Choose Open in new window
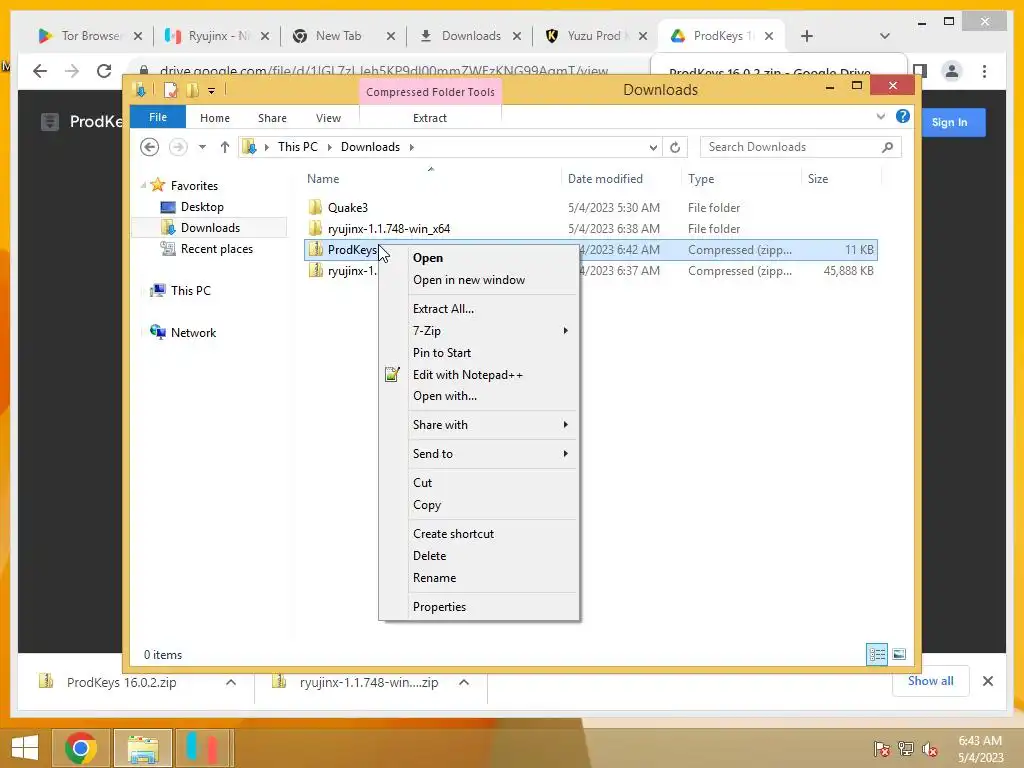The image size is (1024, 768). coord(469,280)
